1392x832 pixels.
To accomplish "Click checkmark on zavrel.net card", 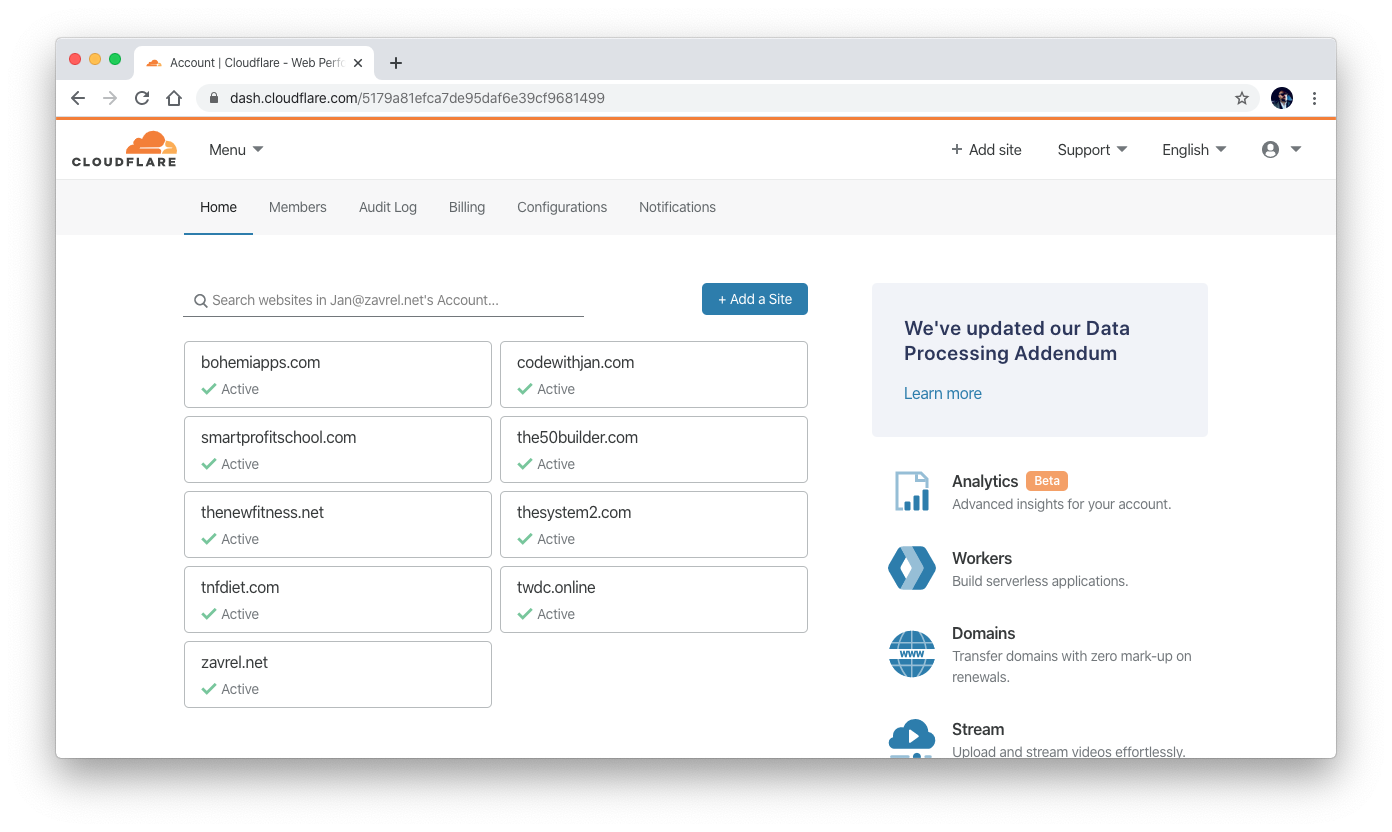I will click(x=209, y=689).
